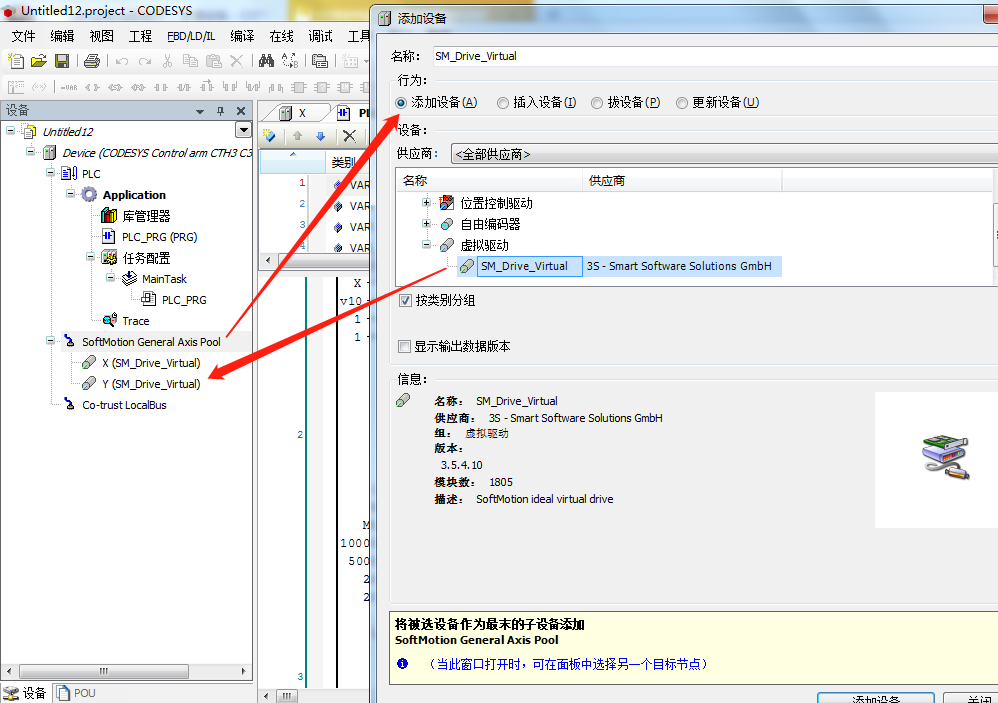Open the FBD/LD/IL menu
This screenshot has height=703, width=998.
tap(191, 36)
